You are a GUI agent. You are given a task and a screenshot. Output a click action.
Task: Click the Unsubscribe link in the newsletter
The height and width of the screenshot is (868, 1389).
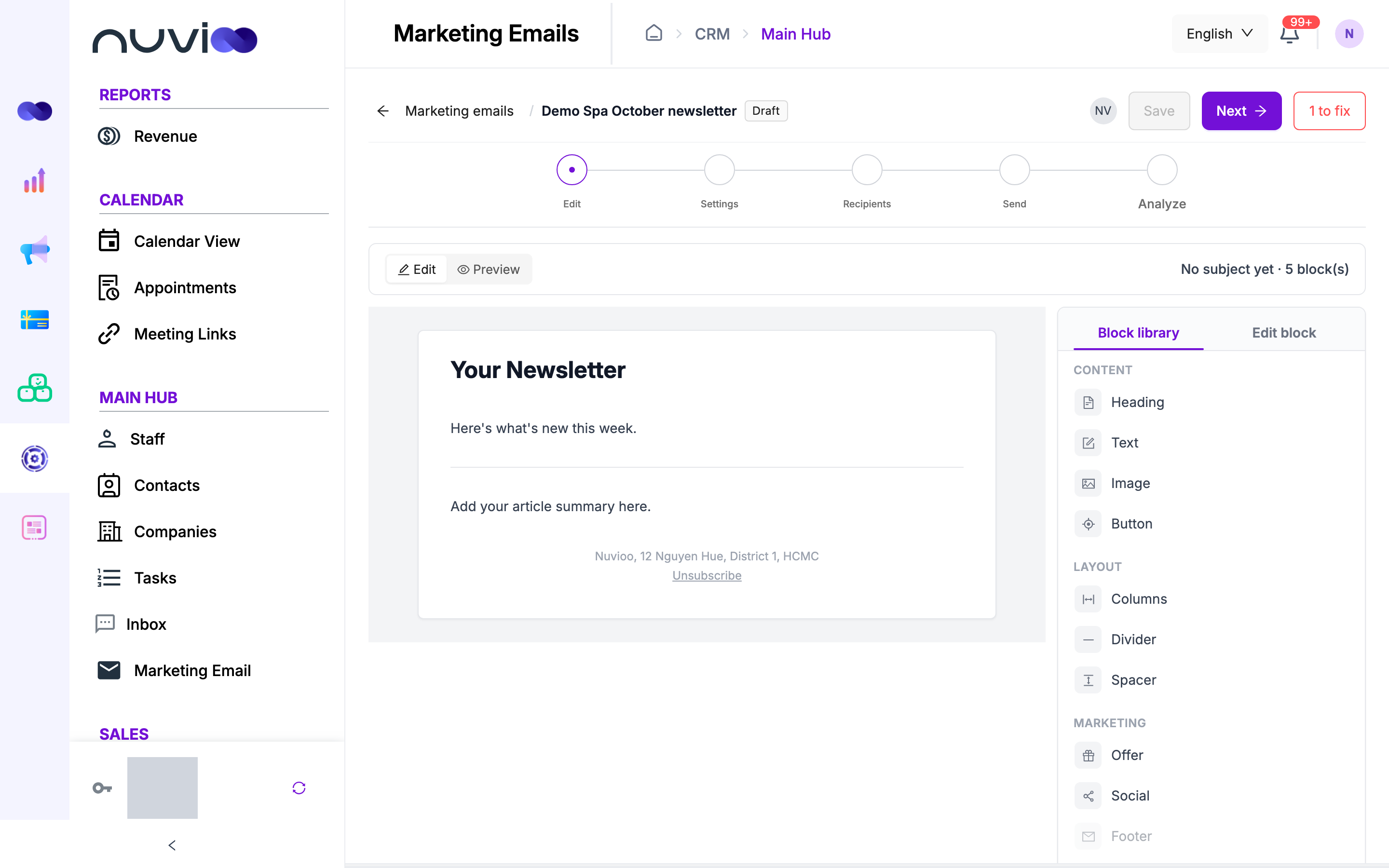pos(707,575)
